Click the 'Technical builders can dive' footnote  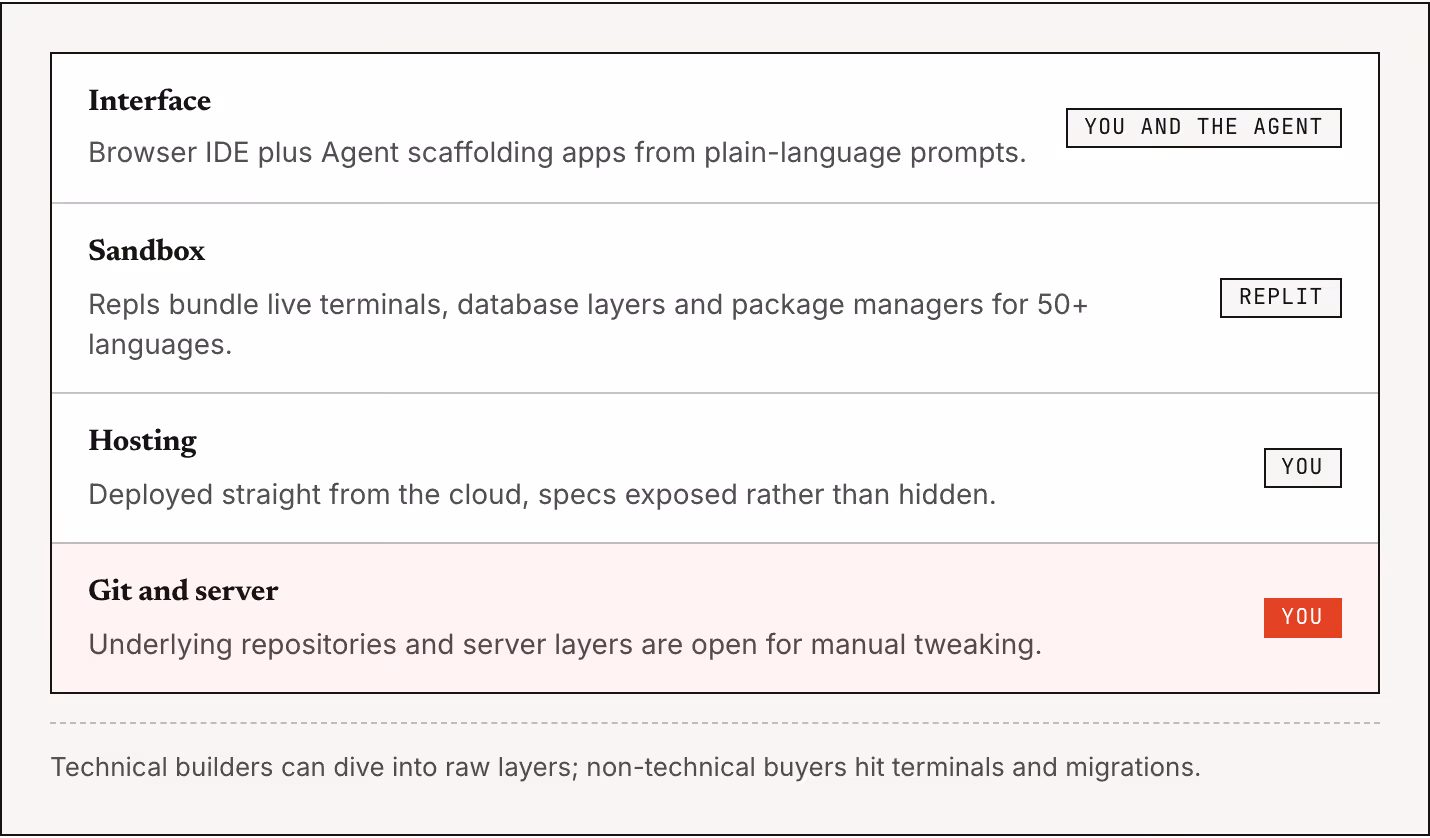click(625, 768)
